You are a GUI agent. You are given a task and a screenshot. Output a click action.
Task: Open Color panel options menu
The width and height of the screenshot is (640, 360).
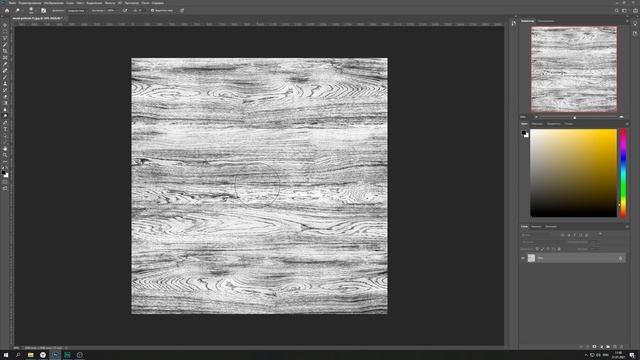[x=627, y=124]
